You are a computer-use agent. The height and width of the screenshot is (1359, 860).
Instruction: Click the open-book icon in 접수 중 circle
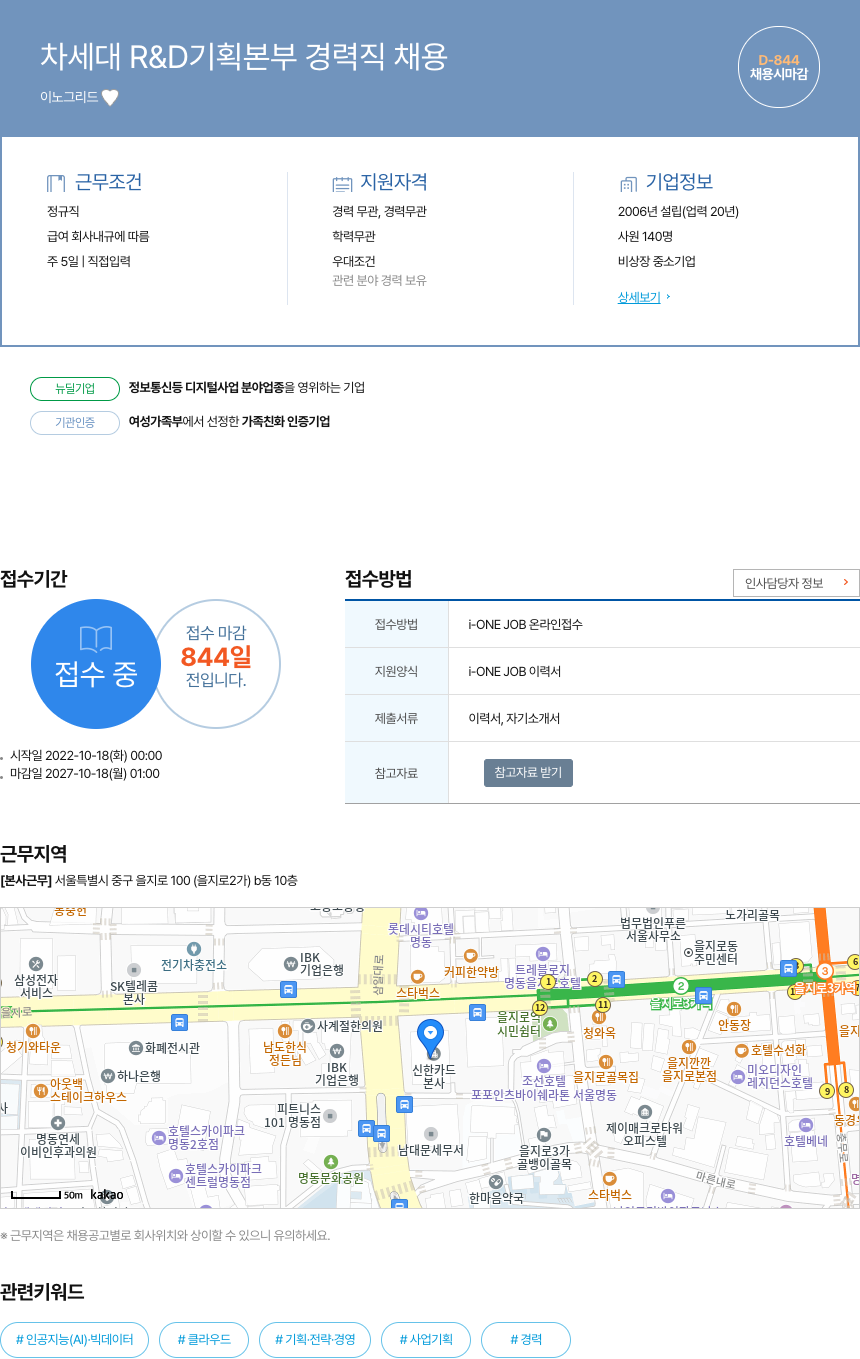(x=96, y=639)
